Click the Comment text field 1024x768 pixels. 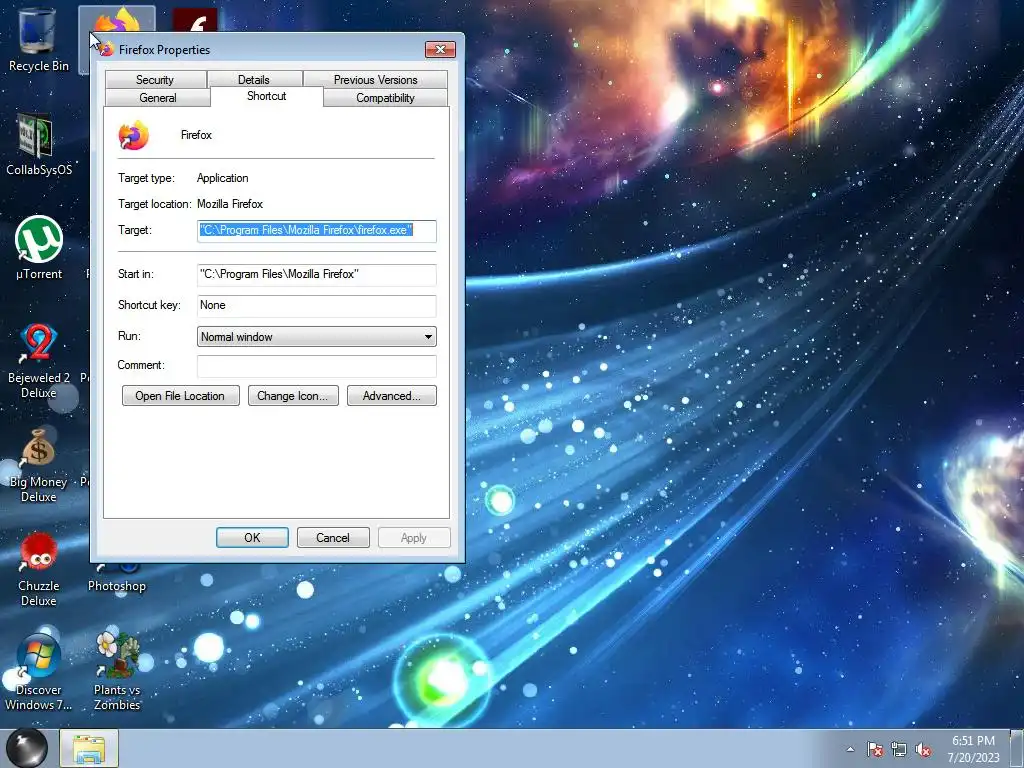tap(317, 366)
